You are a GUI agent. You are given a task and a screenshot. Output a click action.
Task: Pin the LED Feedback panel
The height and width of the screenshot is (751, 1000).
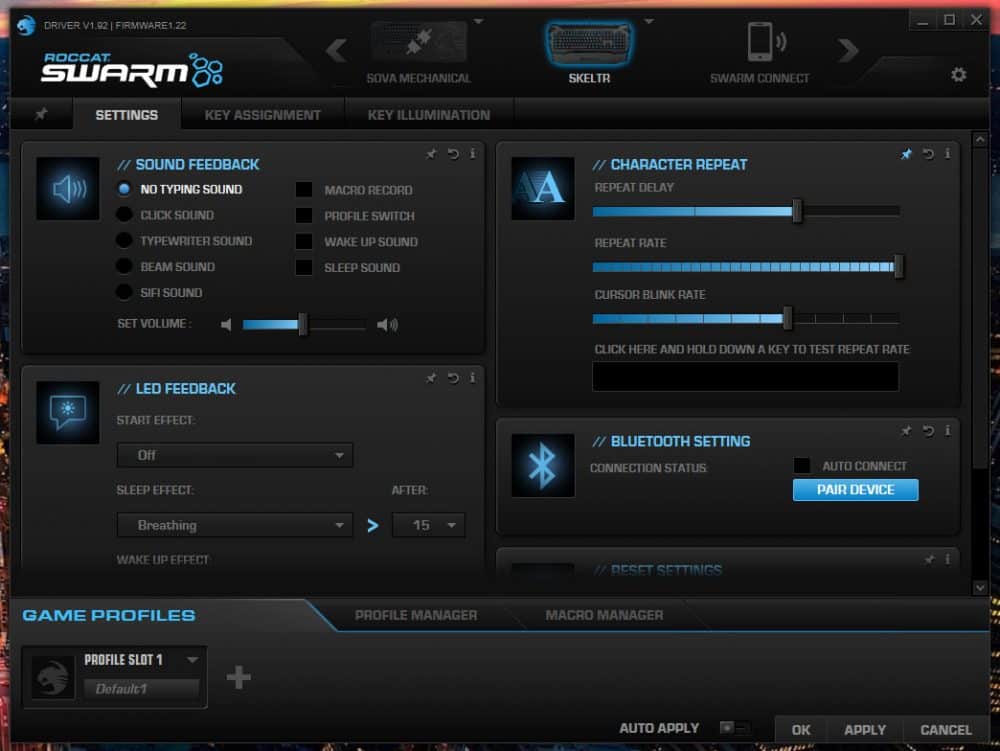coord(432,378)
